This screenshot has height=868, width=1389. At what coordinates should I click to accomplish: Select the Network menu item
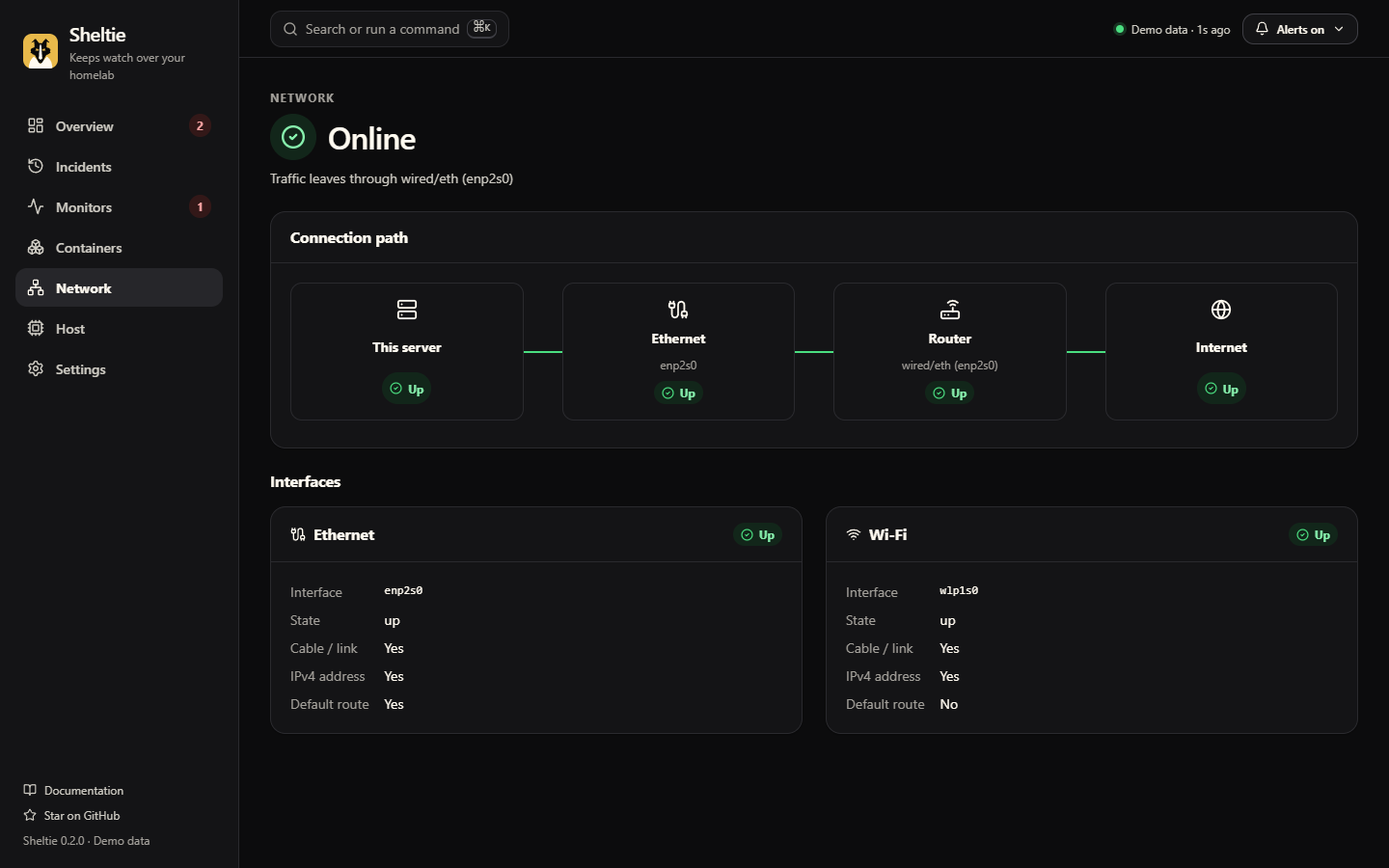coord(119,287)
